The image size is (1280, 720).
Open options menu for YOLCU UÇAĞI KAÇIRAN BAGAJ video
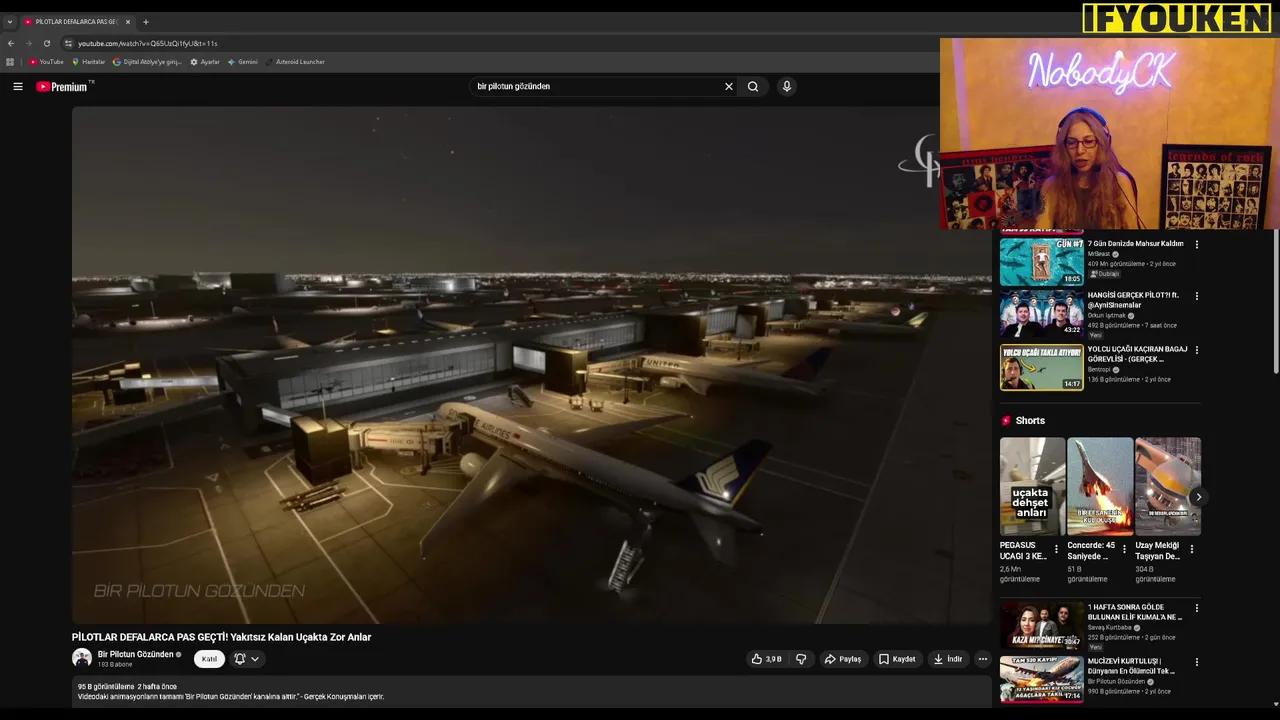(1196, 350)
